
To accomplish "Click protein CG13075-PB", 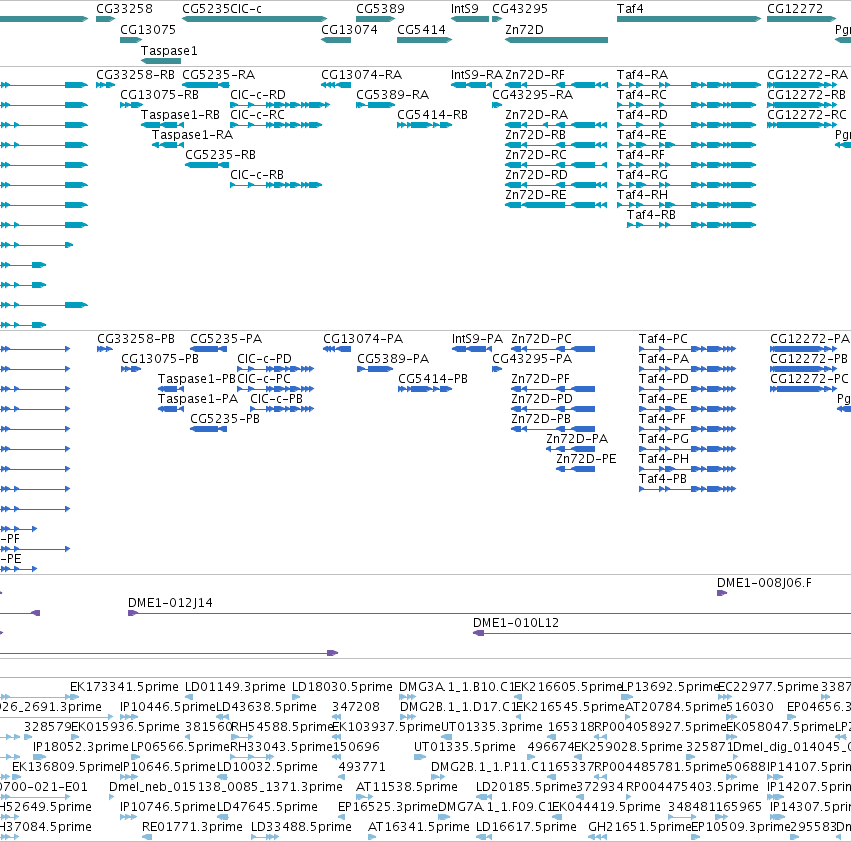I will tap(160, 359).
